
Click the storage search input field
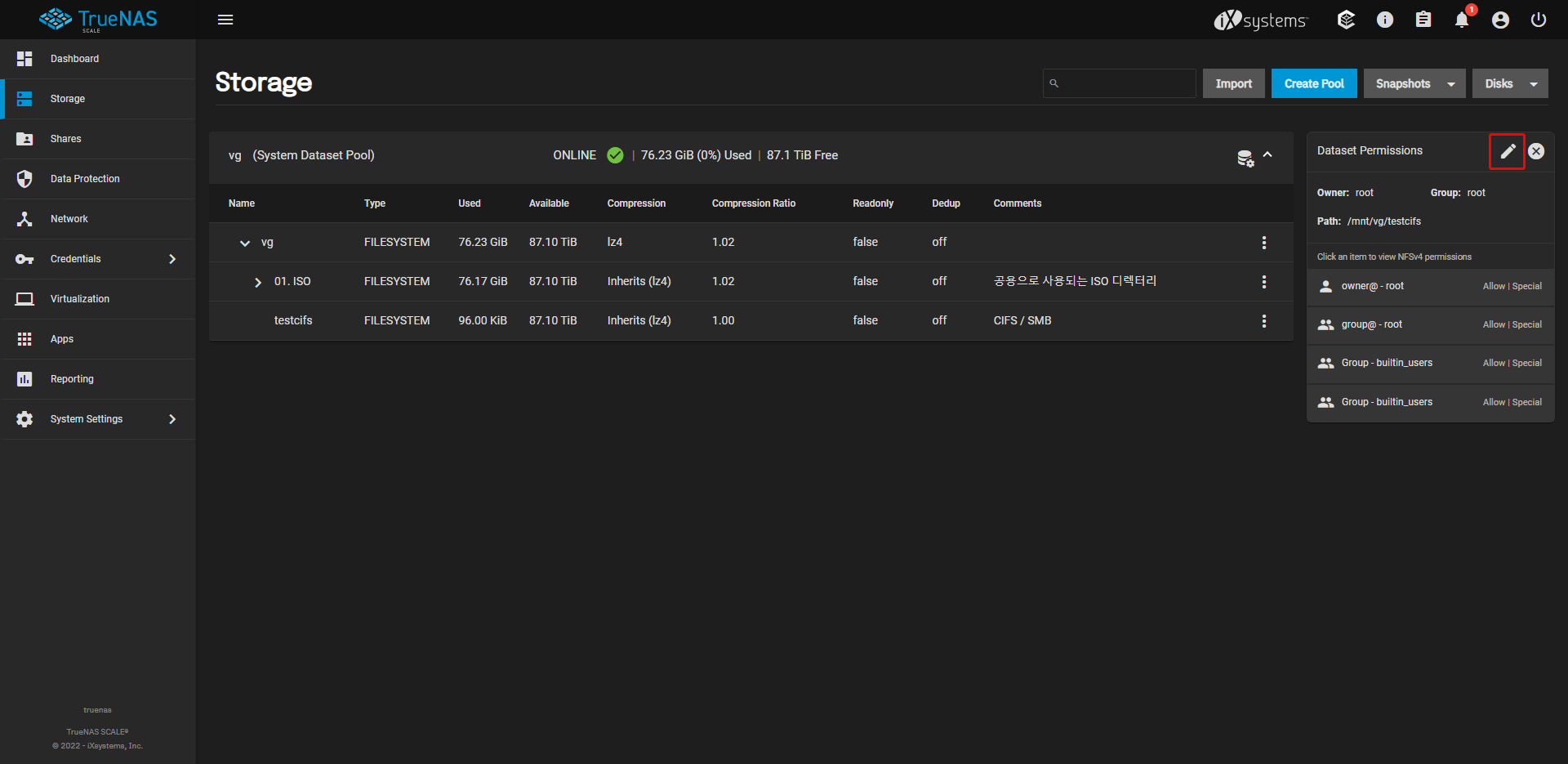(1127, 83)
